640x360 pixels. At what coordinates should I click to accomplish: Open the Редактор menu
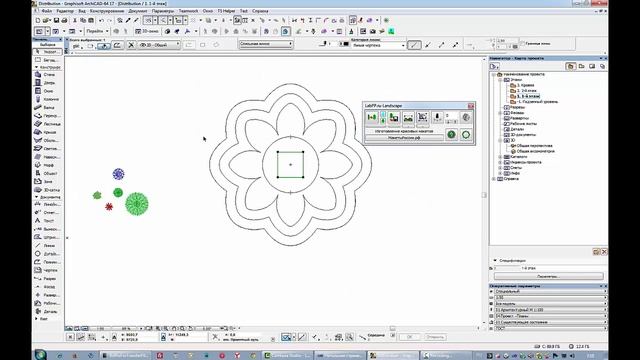point(65,11)
